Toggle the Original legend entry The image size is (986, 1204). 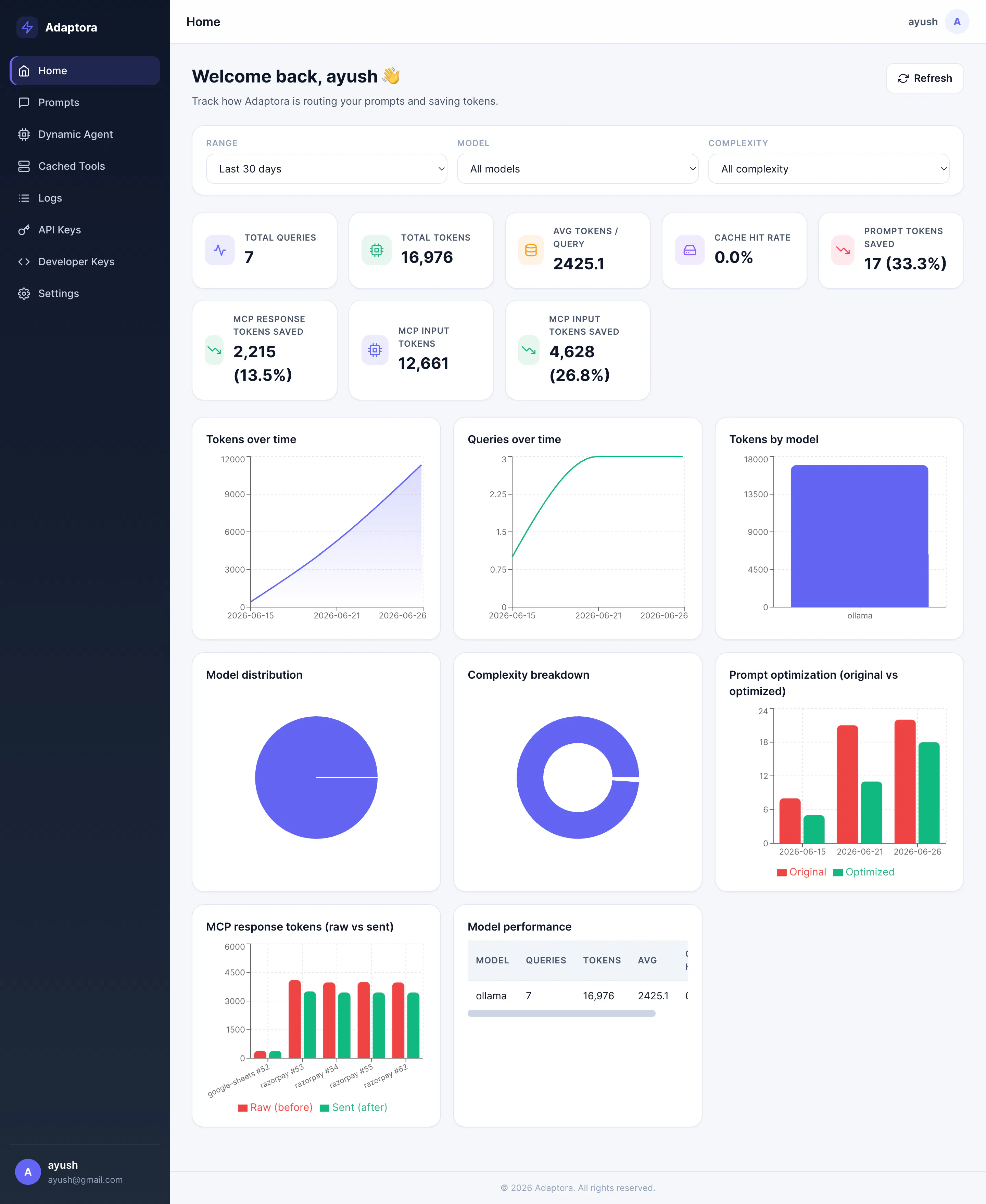coord(801,872)
